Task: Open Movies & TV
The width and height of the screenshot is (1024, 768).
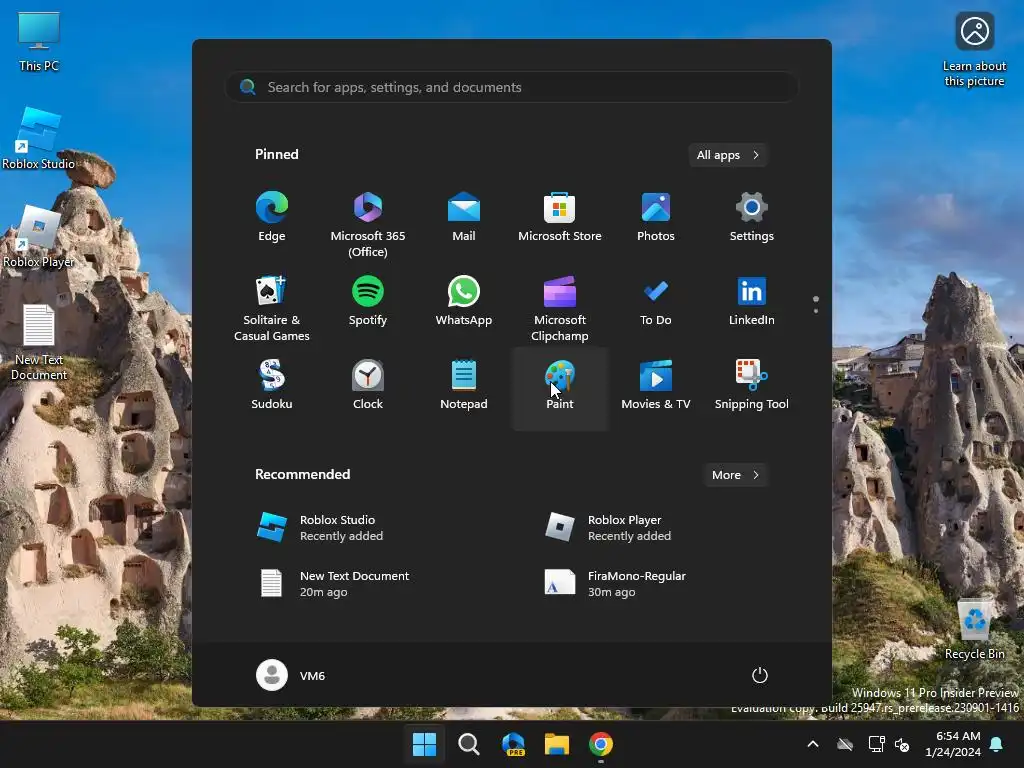Action: [x=656, y=385]
